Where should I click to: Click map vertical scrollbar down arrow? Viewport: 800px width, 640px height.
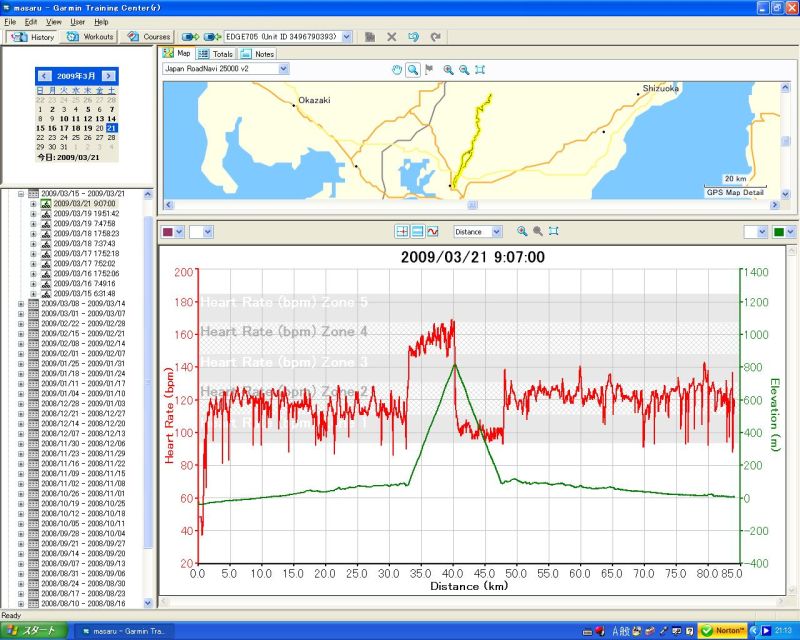tap(785, 194)
